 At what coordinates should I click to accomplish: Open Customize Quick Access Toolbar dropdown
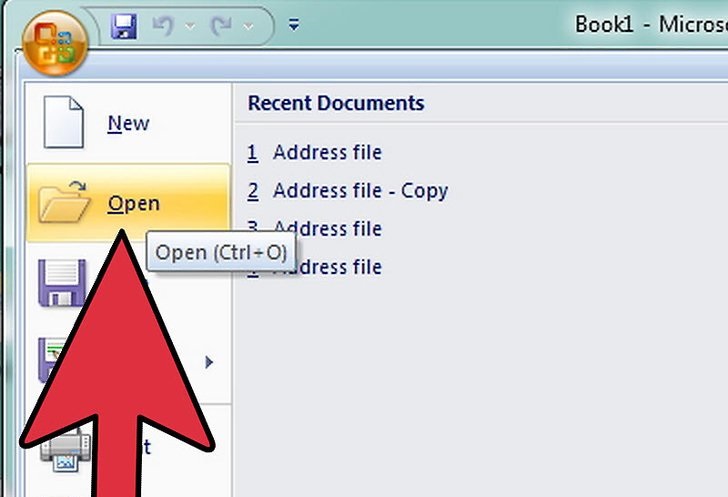(x=293, y=24)
